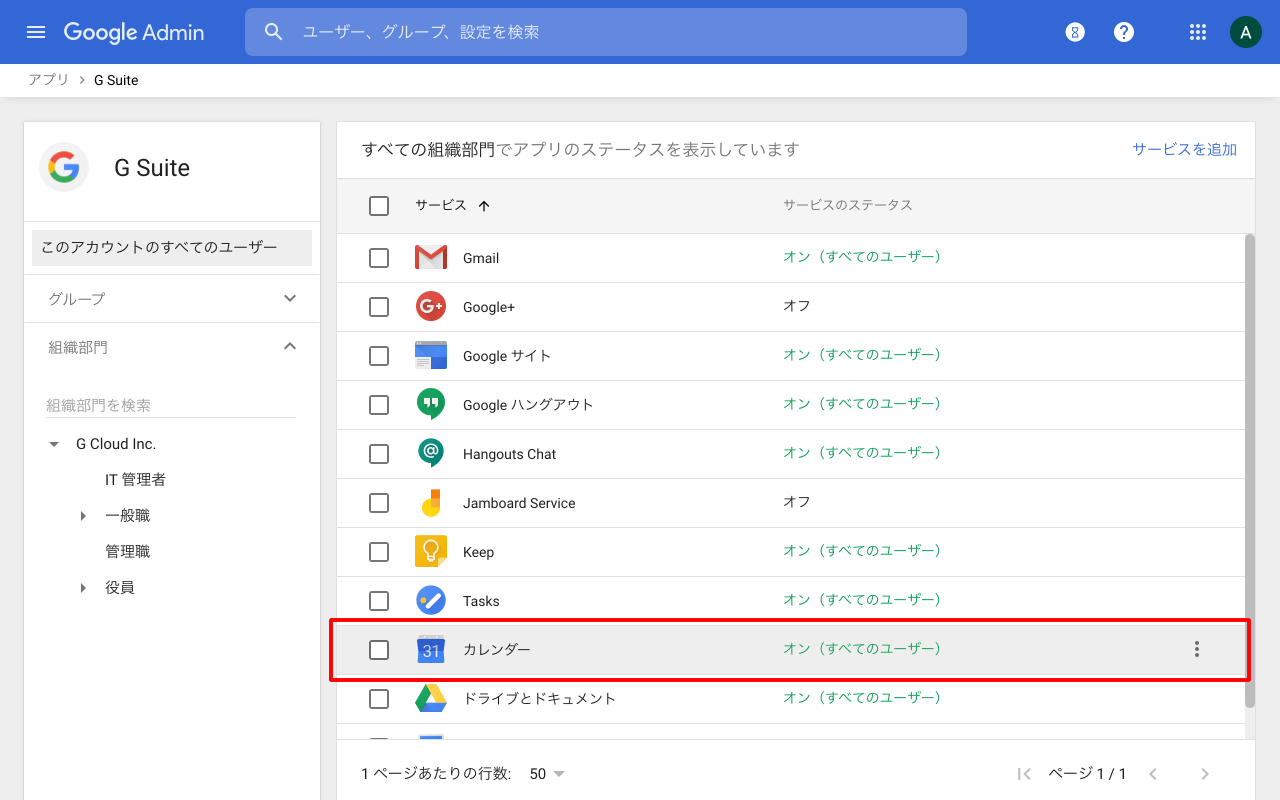Click the Tasks service icon
The width and height of the screenshot is (1280, 800).
[431, 600]
